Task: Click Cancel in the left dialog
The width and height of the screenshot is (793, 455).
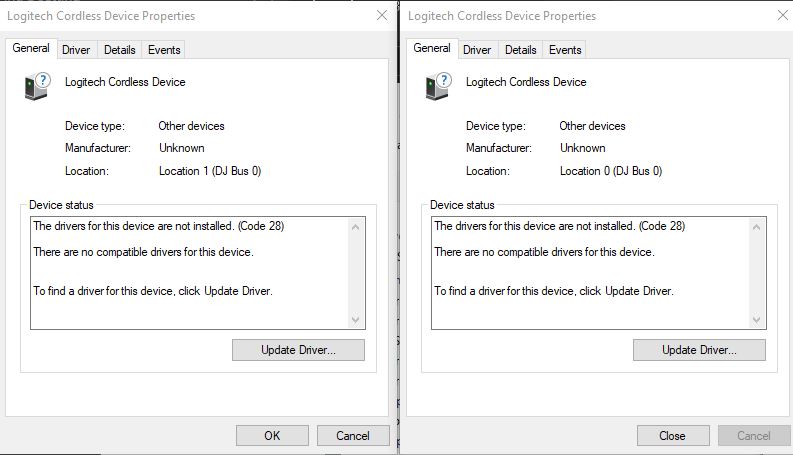Action: tap(353, 435)
